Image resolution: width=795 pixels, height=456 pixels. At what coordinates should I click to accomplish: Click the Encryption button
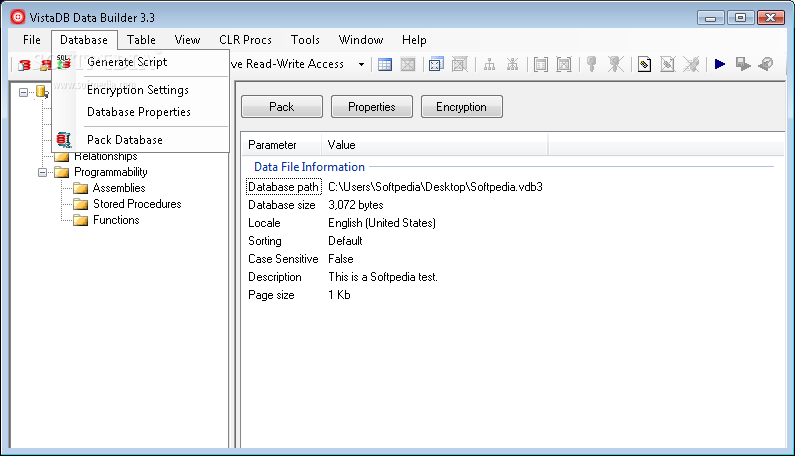(x=461, y=107)
